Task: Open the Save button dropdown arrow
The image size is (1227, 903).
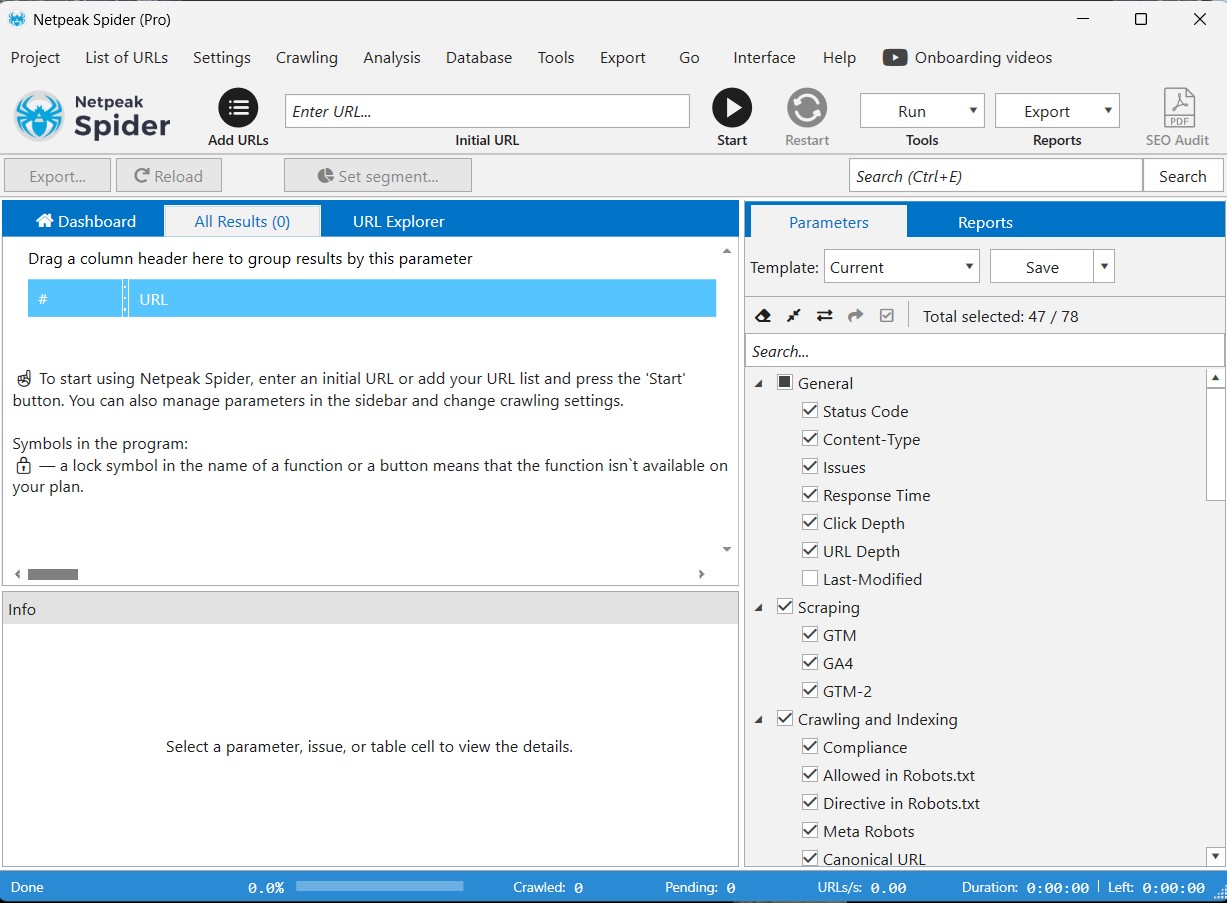Action: pos(1104,267)
